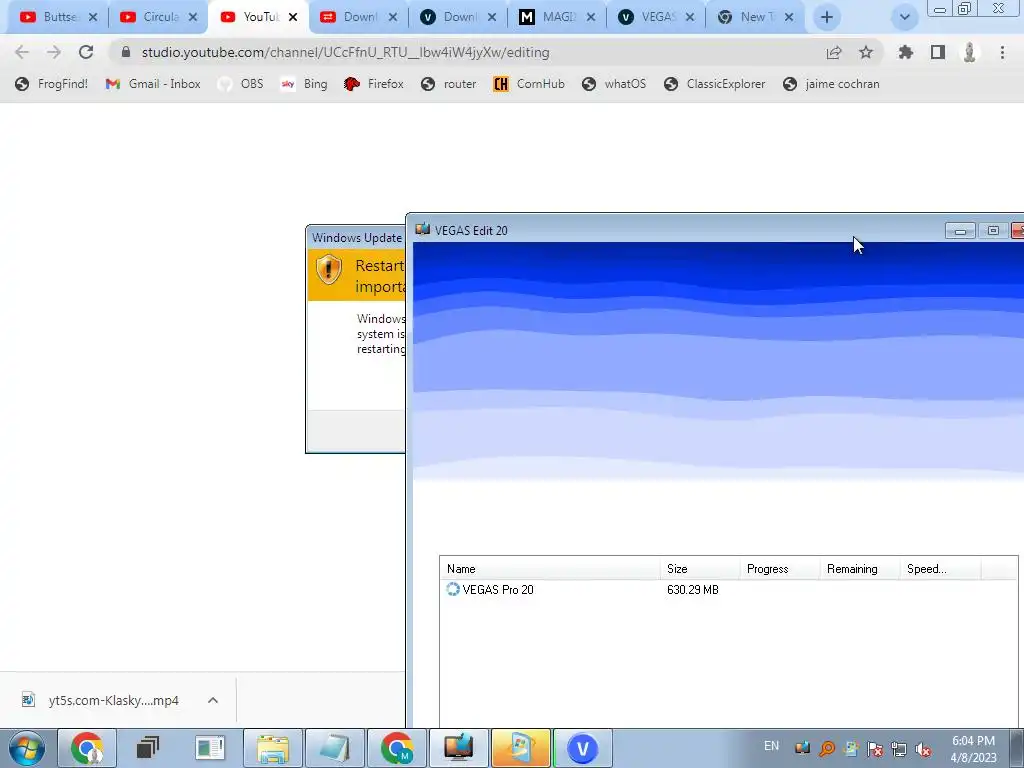Expand the download item options chevron
Image resolution: width=1024 pixels, height=768 pixels.
pyautogui.click(x=213, y=700)
